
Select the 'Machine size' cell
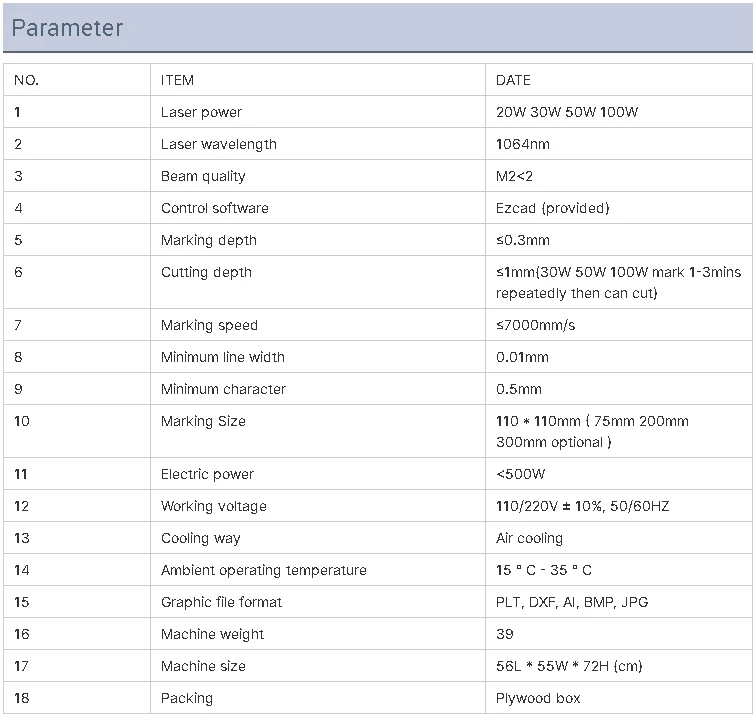tap(203, 666)
